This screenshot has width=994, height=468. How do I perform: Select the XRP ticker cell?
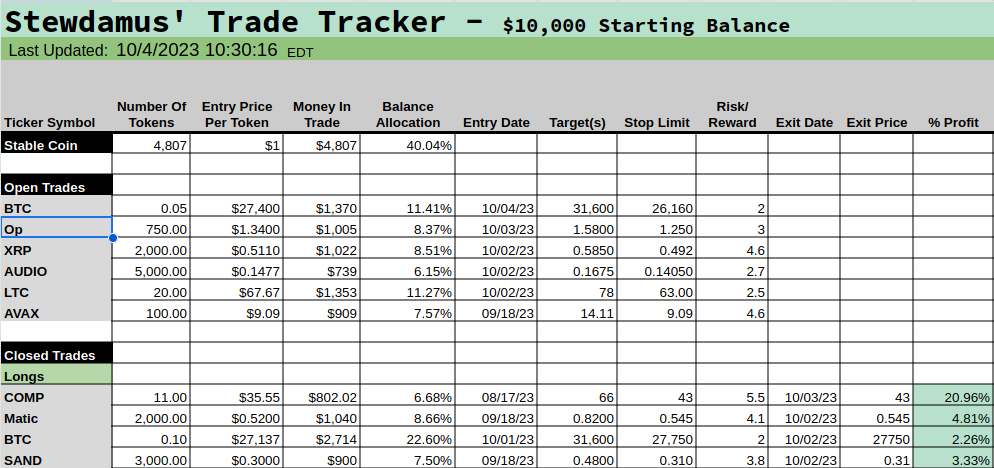click(56, 250)
